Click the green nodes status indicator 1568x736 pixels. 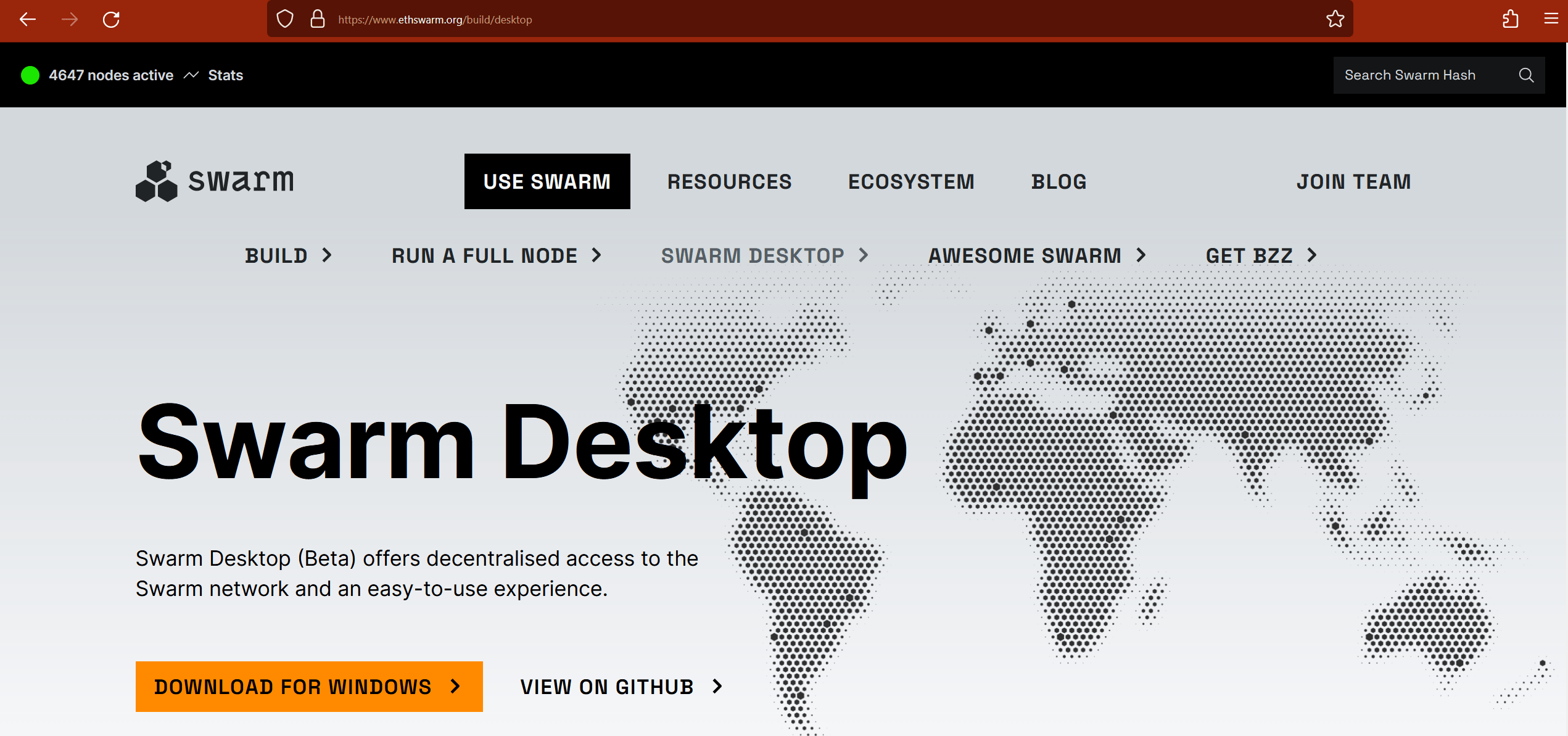30,75
